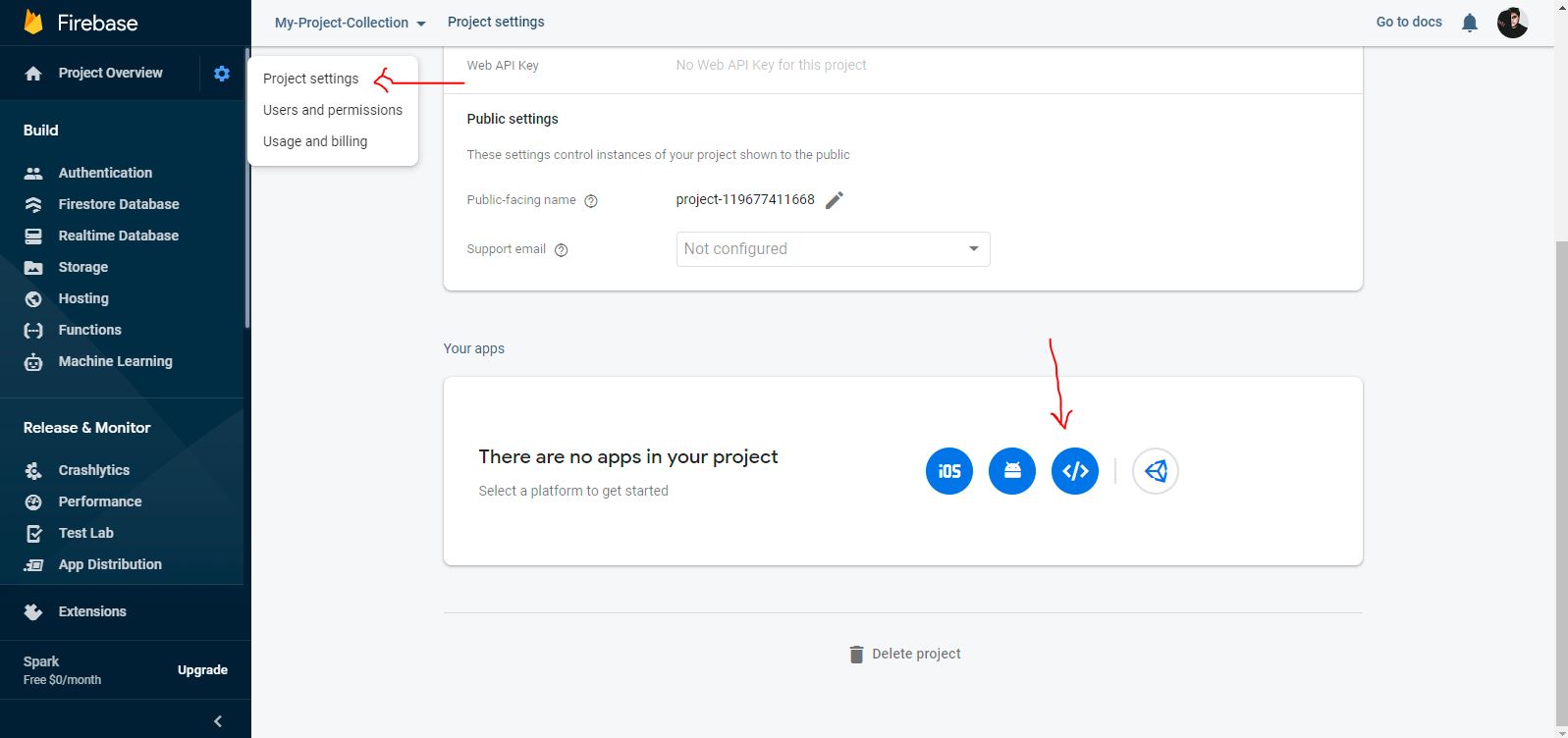Click the Your apps heading
The height and width of the screenshot is (738, 1568).
point(474,348)
